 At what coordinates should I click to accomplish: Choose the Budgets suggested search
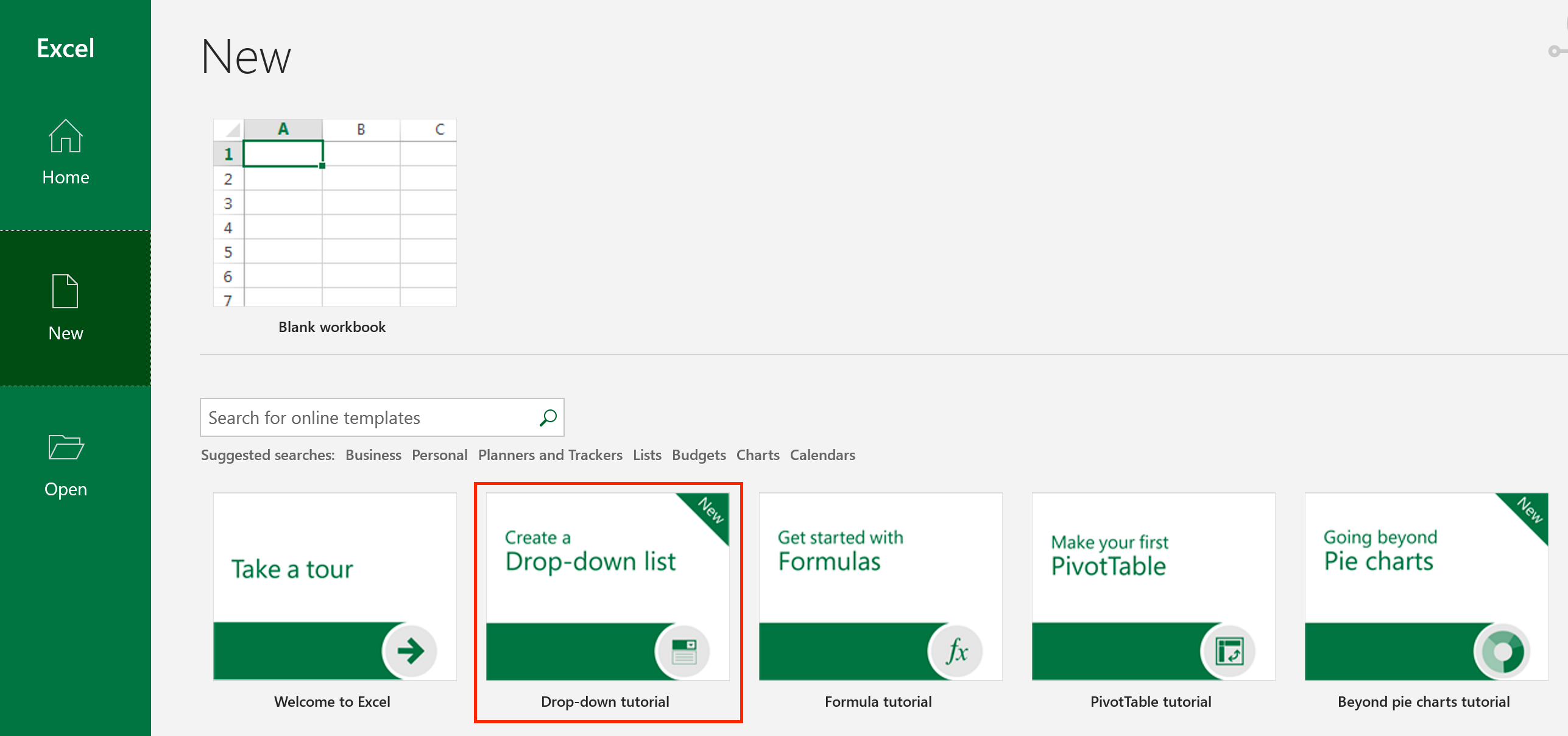pos(699,455)
